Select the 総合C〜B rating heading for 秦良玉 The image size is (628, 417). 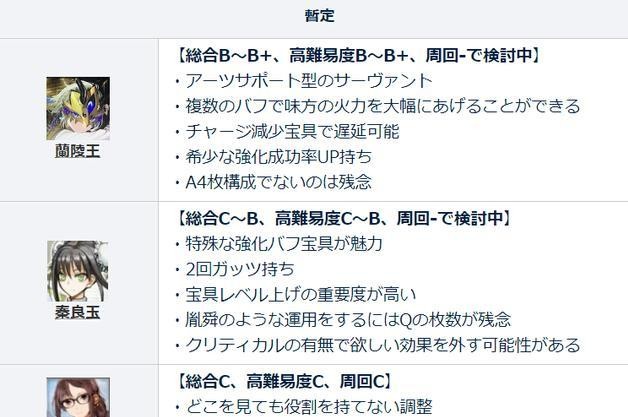point(344,218)
